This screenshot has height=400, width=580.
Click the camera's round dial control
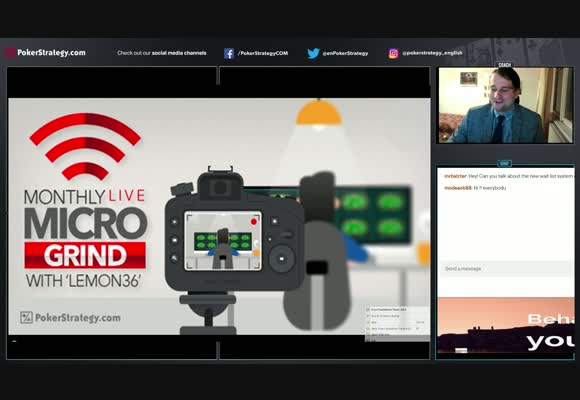[x=282, y=259]
